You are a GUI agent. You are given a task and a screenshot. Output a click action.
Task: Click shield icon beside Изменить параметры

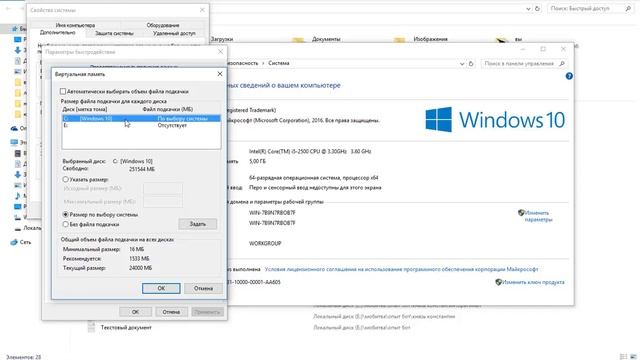click(x=521, y=213)
